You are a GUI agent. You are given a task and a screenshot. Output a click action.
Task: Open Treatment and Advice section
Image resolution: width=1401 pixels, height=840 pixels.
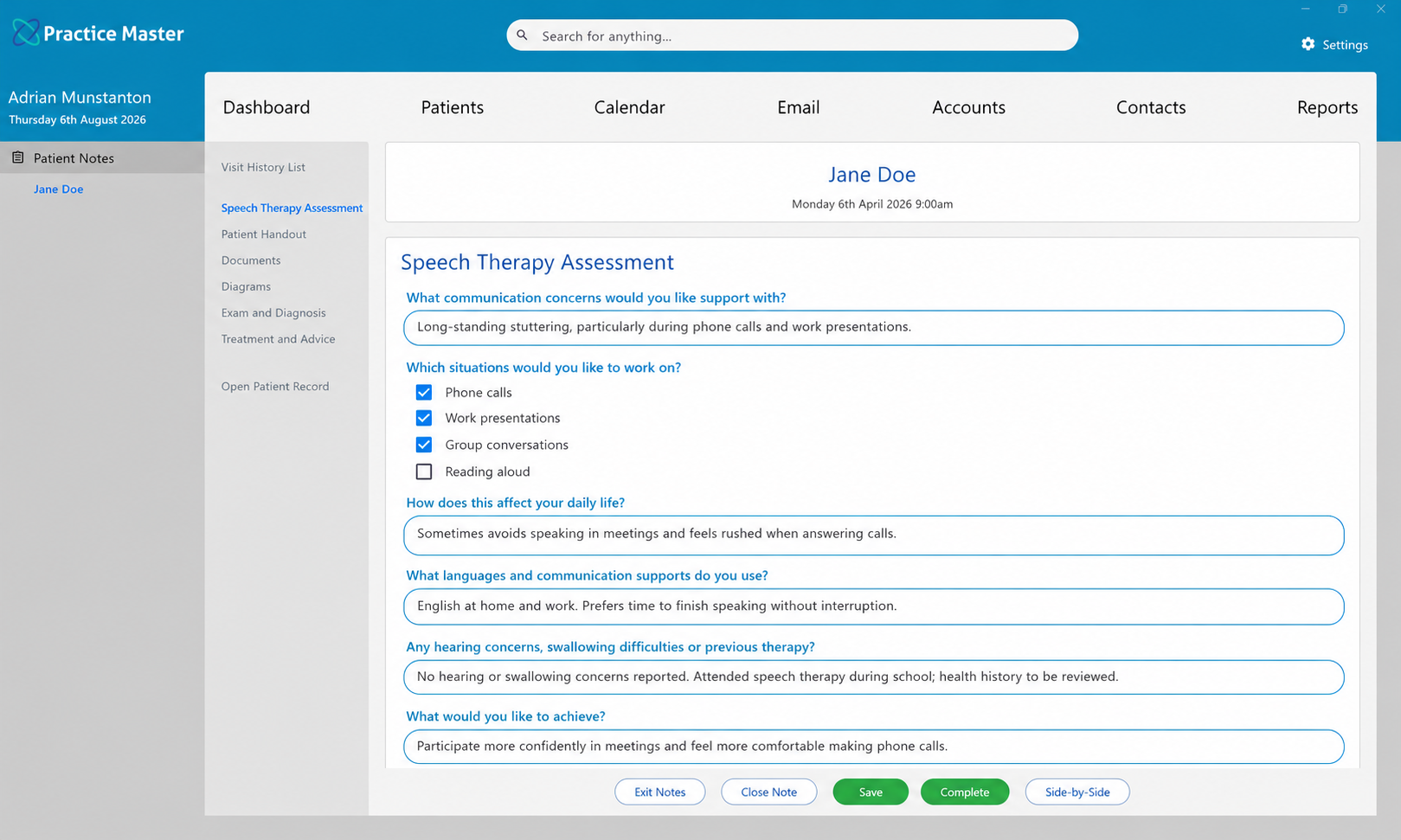pyautogui.click(x=278, y=339)
